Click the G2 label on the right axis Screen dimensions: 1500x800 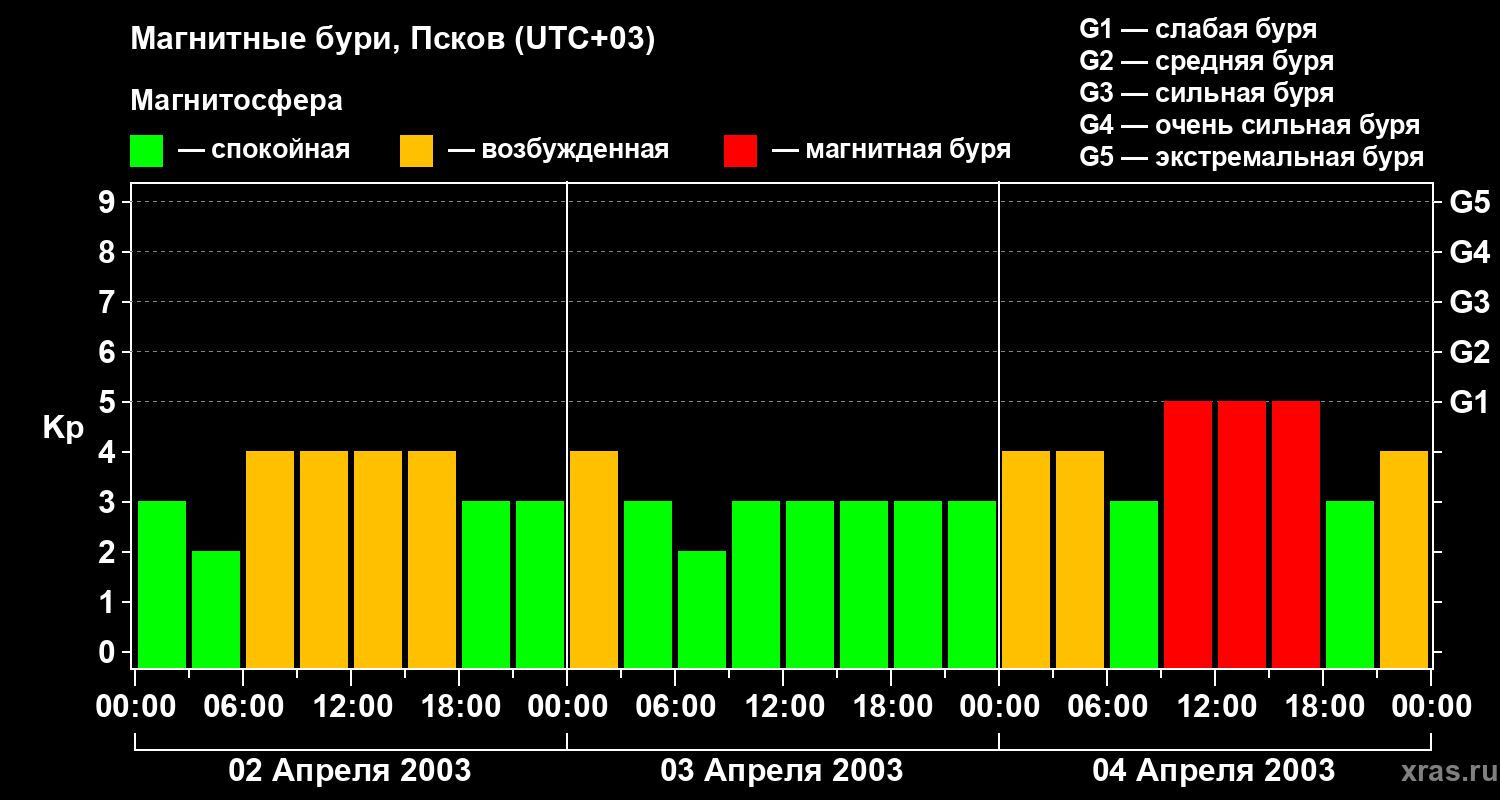(1469, 352)
